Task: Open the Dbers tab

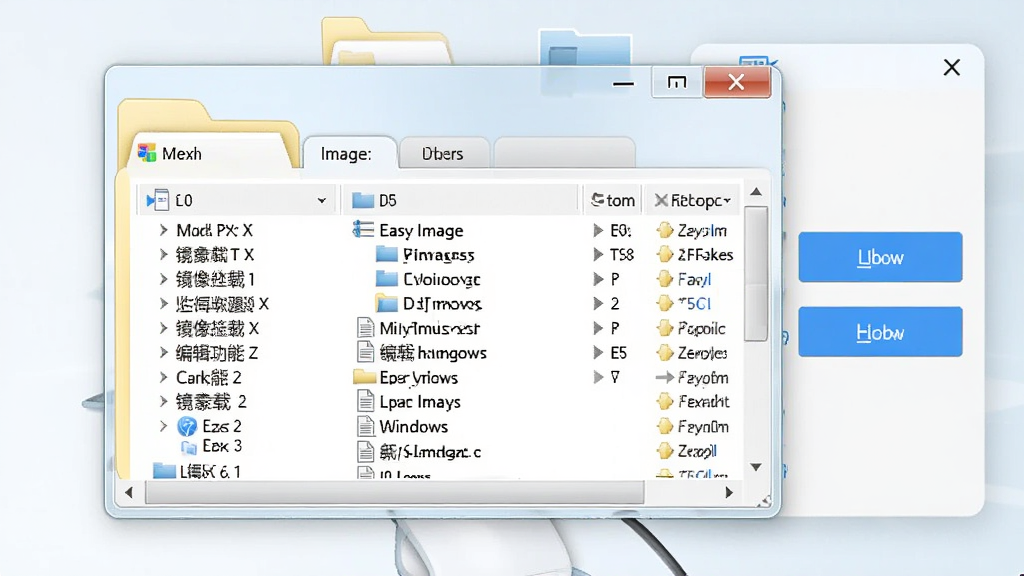Action: point(443,153)
